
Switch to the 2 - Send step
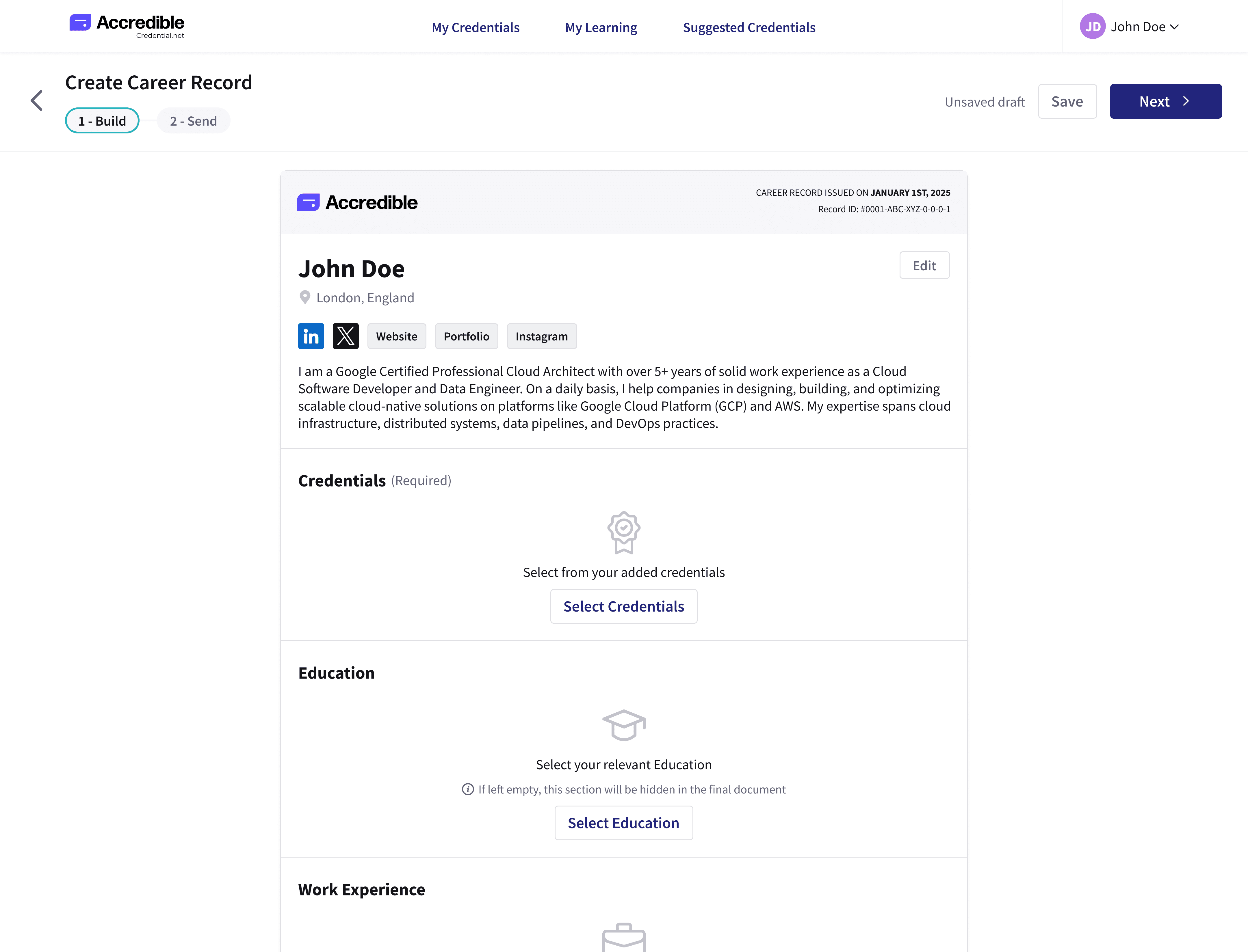click(x=193, y=121)
